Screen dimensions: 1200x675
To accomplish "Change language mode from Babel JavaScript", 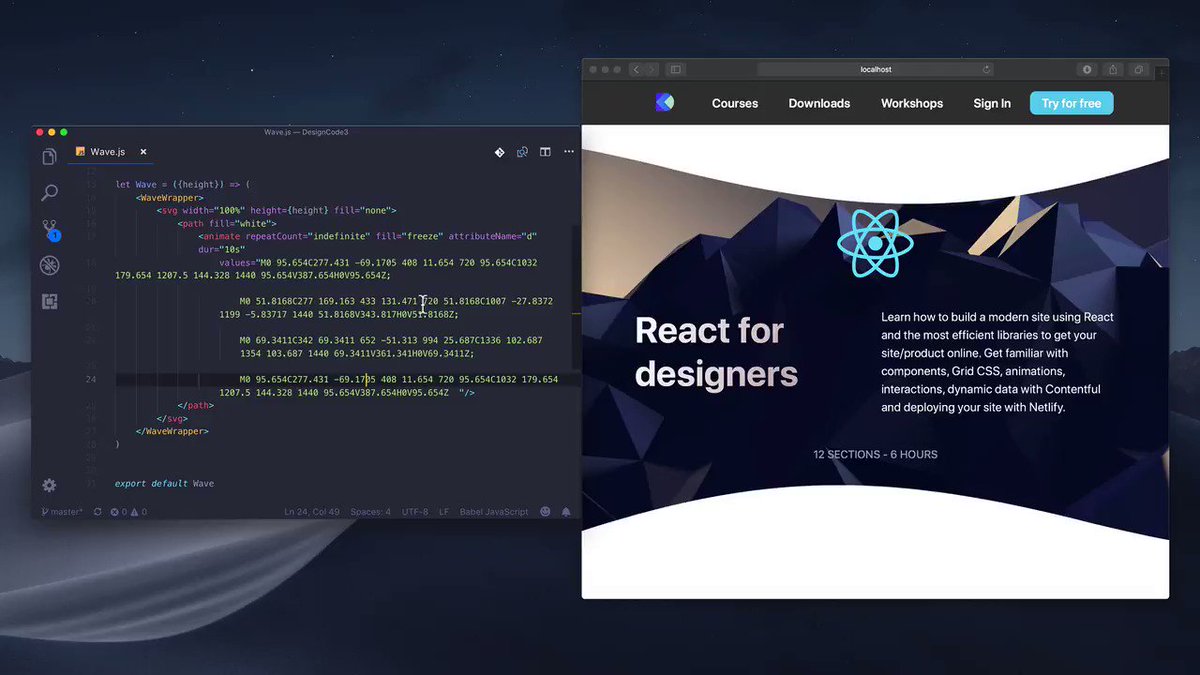I will pyautogui.click(x=493, y=511).
